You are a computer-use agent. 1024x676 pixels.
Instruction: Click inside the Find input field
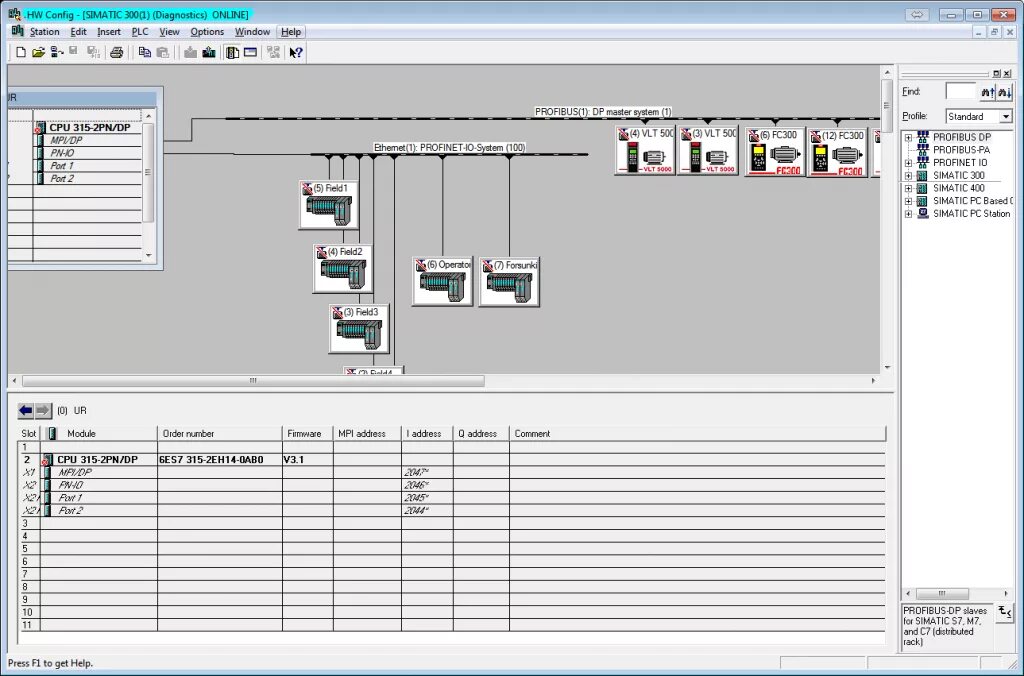coord(961,92)
